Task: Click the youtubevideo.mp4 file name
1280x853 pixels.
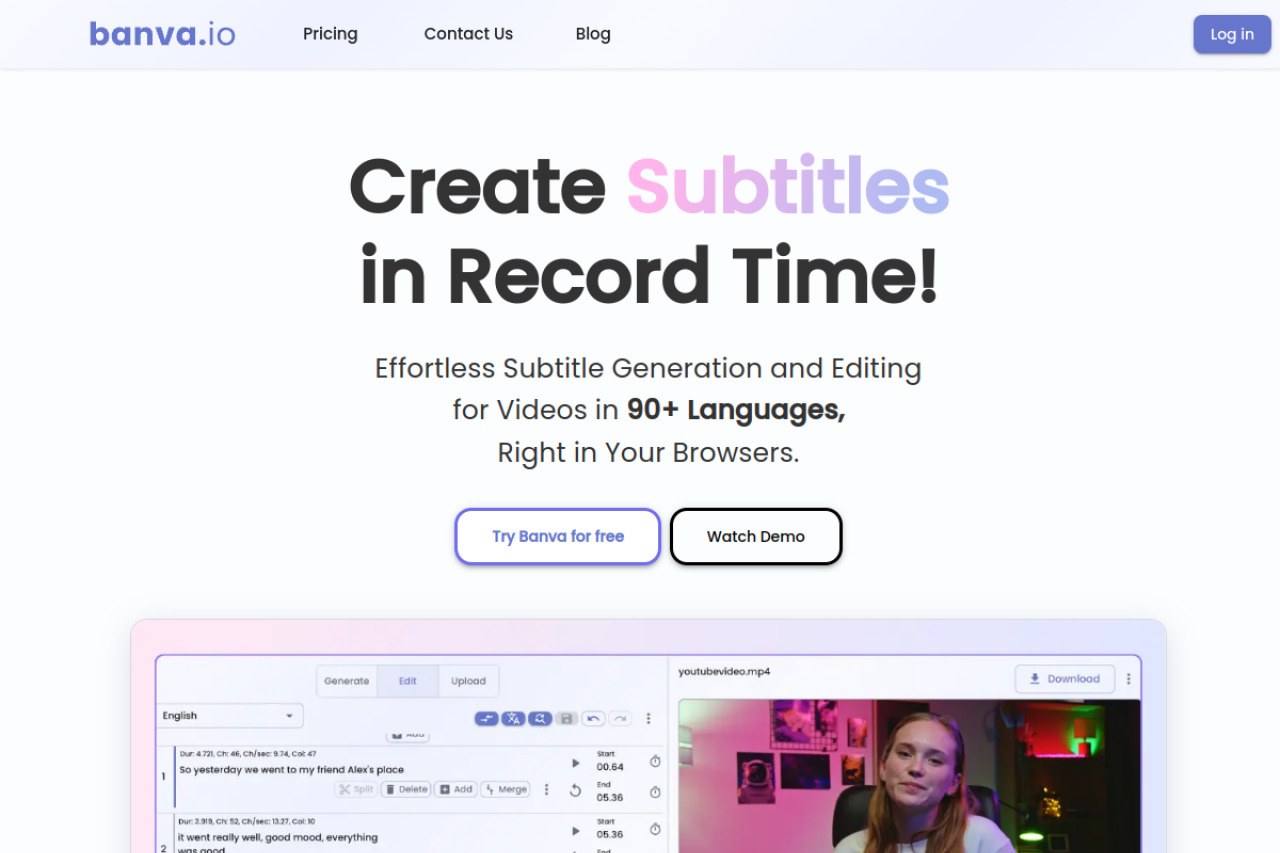Action: click(724, 671)
